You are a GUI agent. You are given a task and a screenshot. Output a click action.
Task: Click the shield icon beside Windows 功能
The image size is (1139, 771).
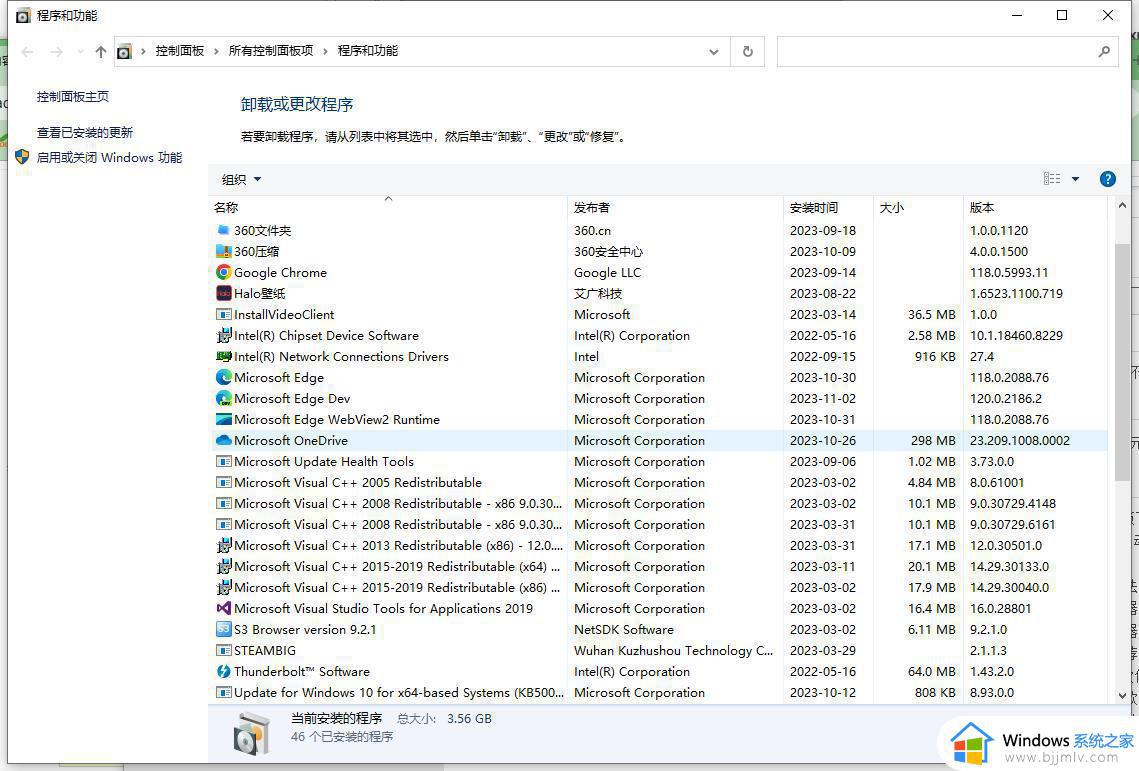(x=23, y=157)
